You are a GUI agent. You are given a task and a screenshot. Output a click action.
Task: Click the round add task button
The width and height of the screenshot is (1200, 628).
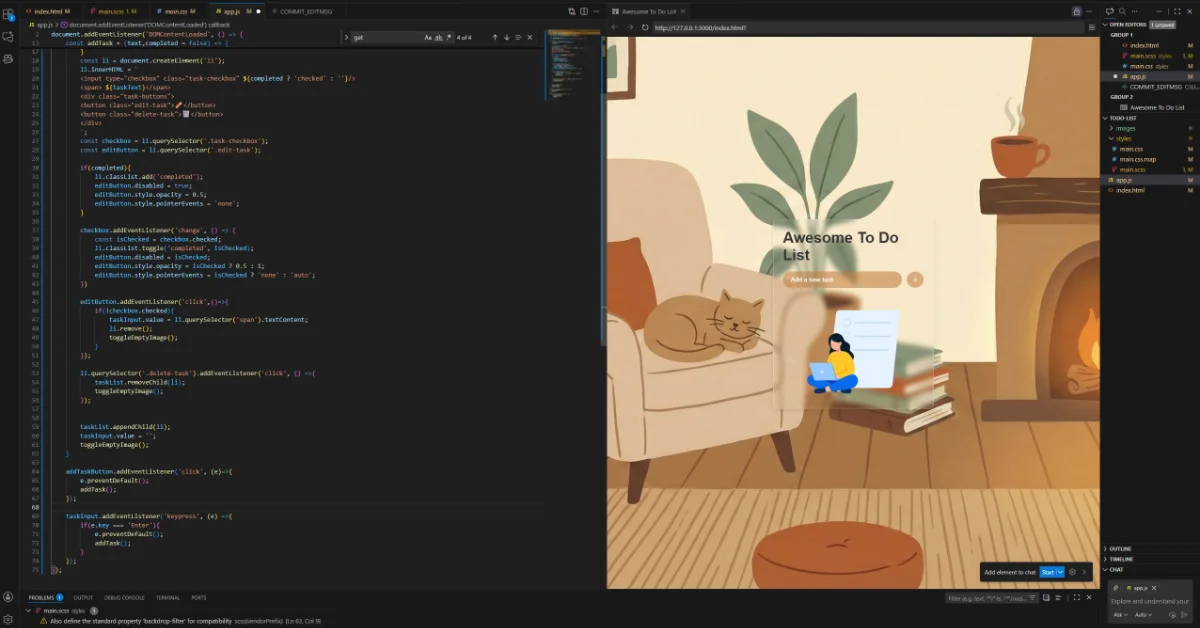pyautogui.click(x=914, y=280)
